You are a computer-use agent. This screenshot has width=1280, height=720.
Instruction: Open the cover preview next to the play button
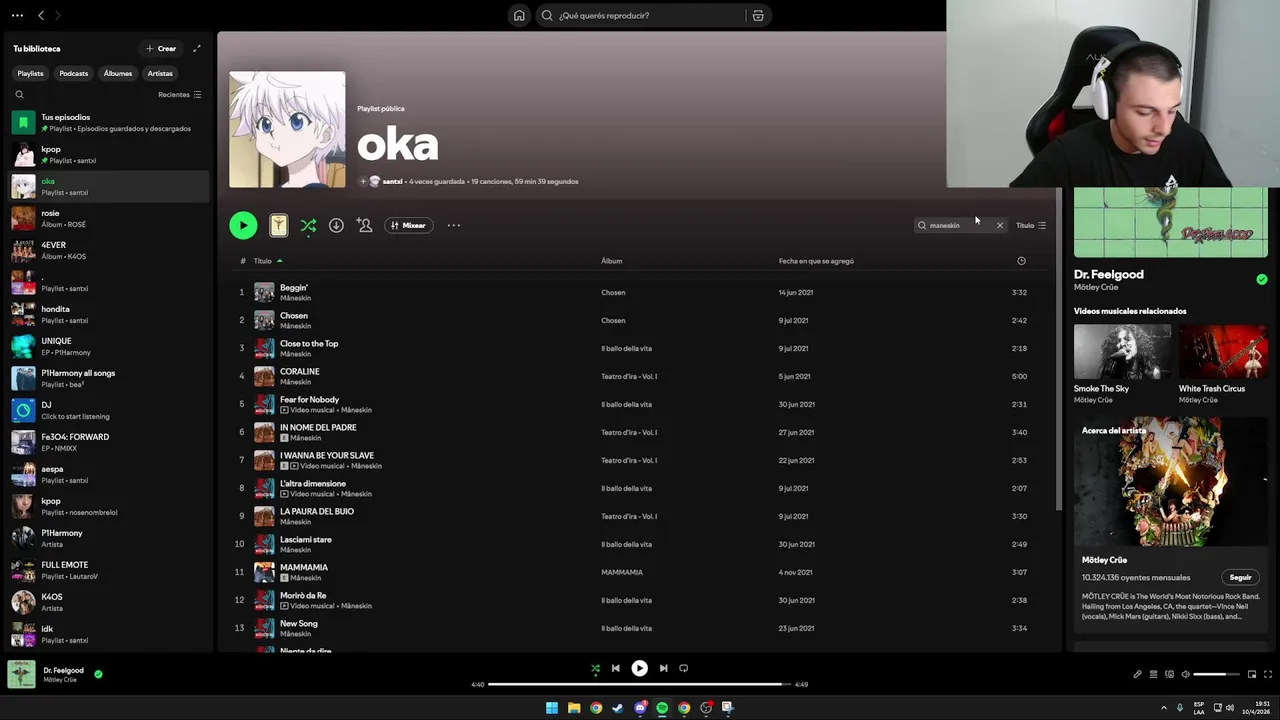point(279,225)
